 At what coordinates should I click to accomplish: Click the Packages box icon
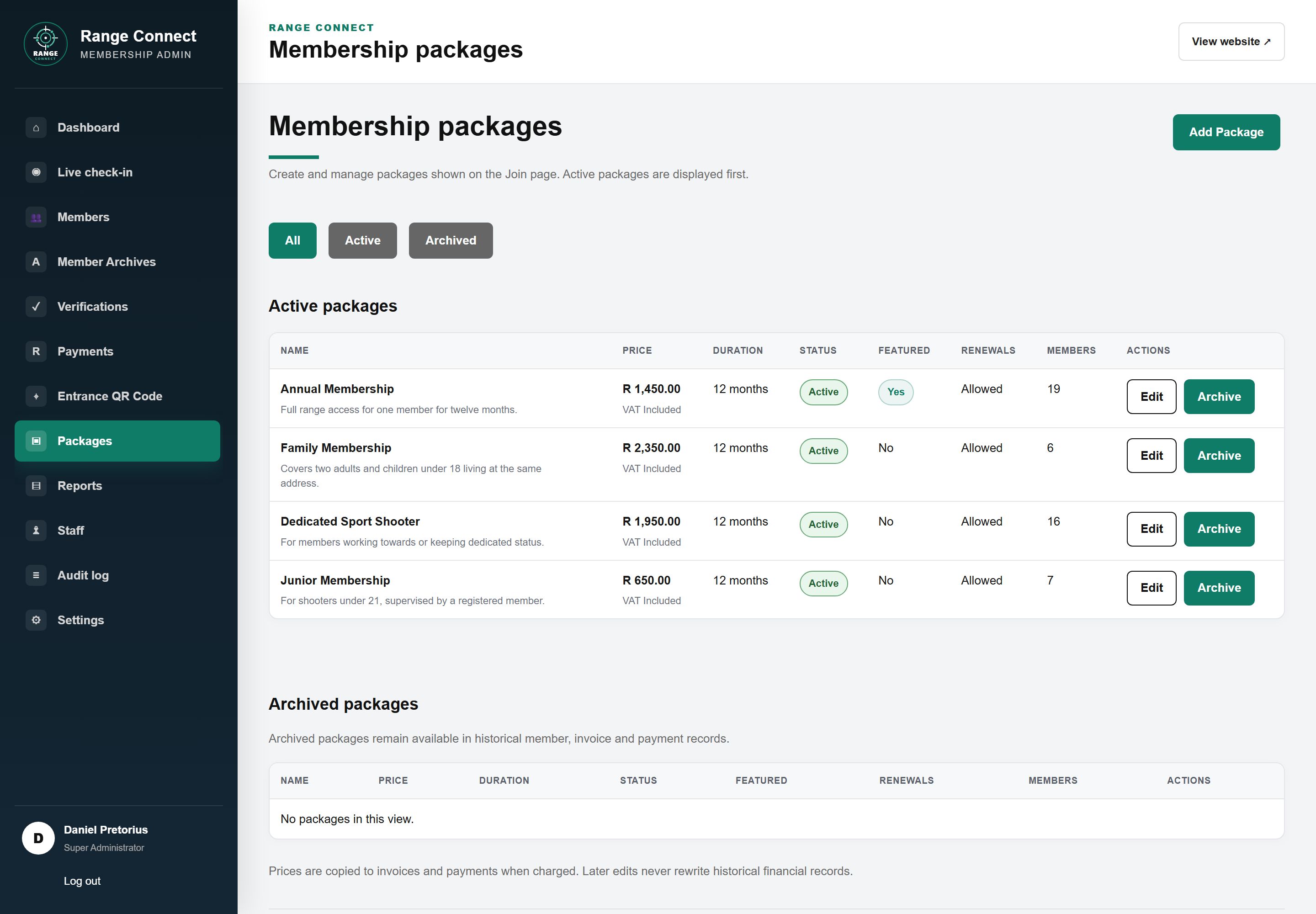[x=36, y=441]
